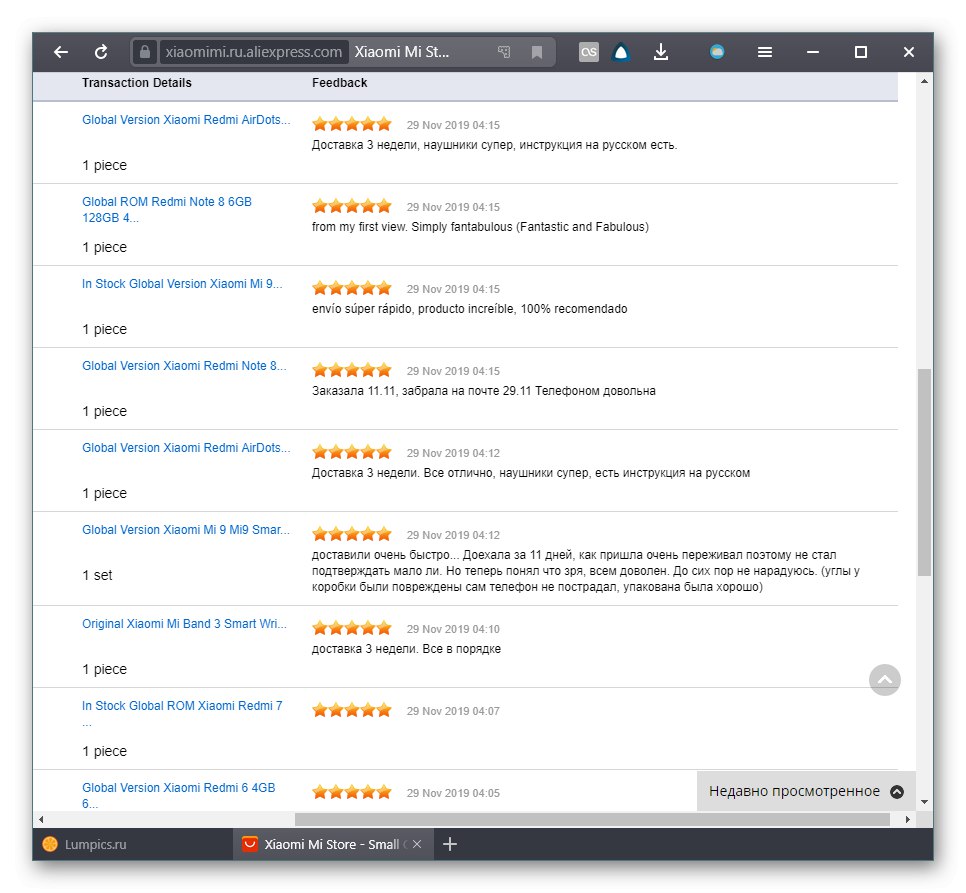Click the Xiaomi Mi St... page title in address bar
This screenshot has height=893, width=966.
tap(402, 52)
